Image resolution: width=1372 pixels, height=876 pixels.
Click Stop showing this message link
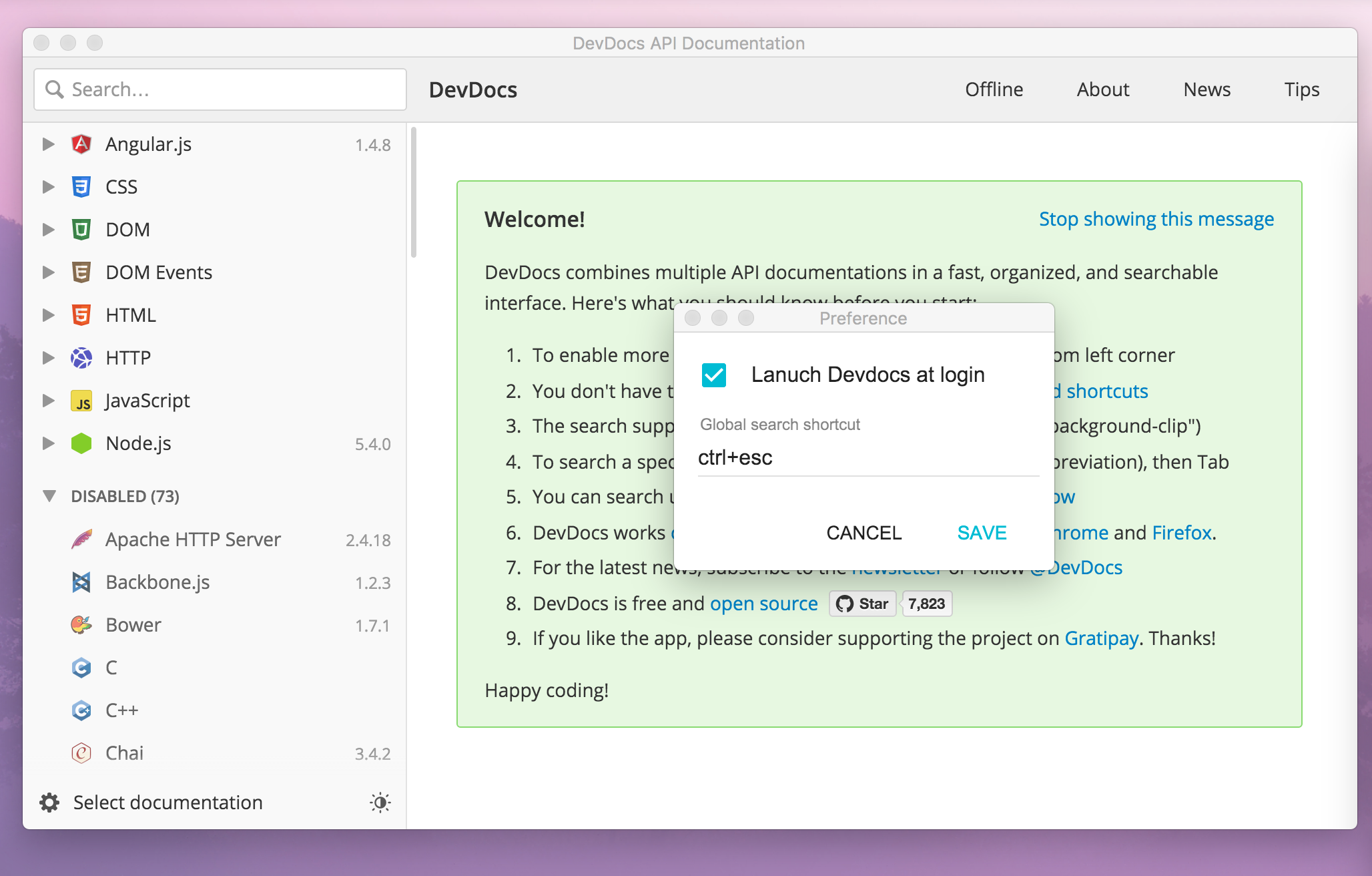point(1156,219)
